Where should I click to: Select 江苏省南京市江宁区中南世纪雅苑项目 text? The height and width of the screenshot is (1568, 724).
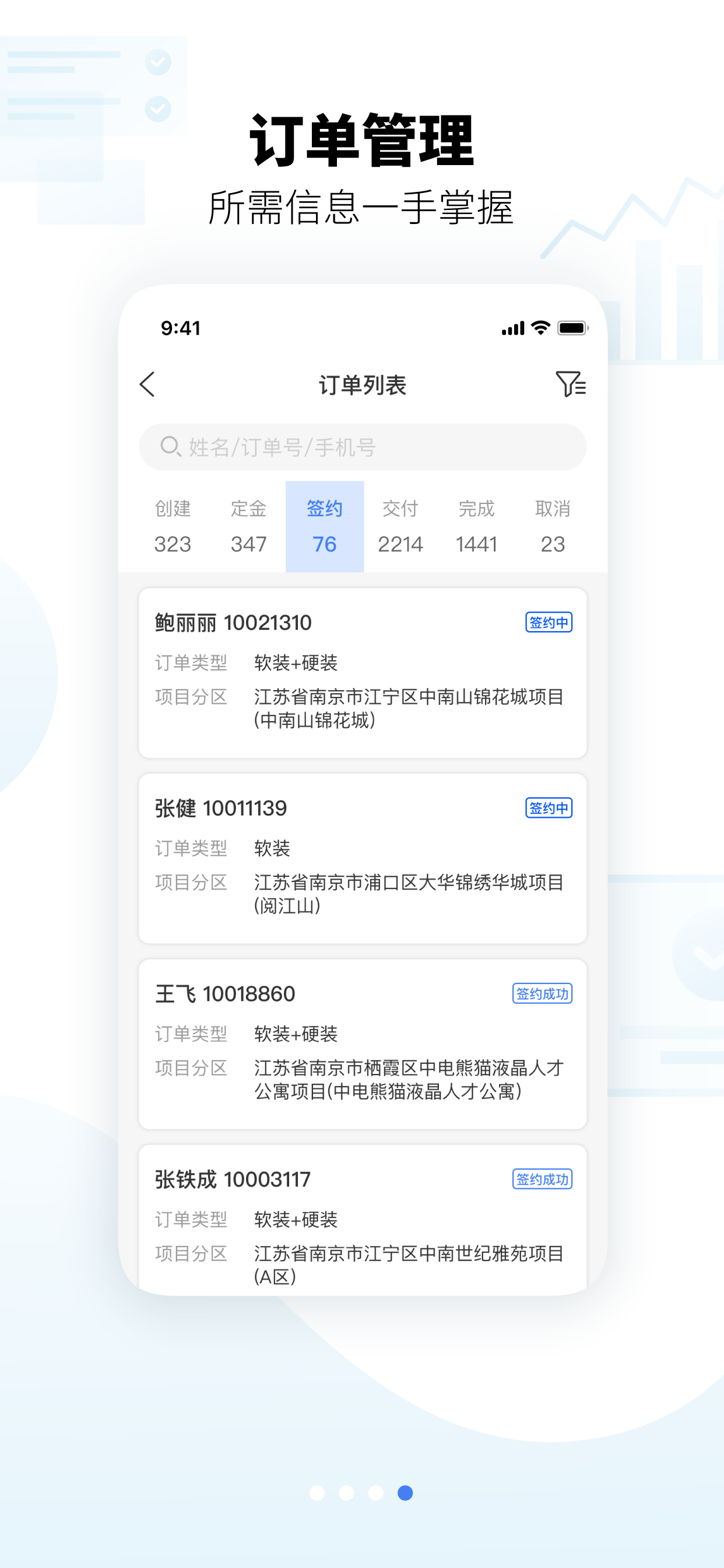click(409, 1254)
